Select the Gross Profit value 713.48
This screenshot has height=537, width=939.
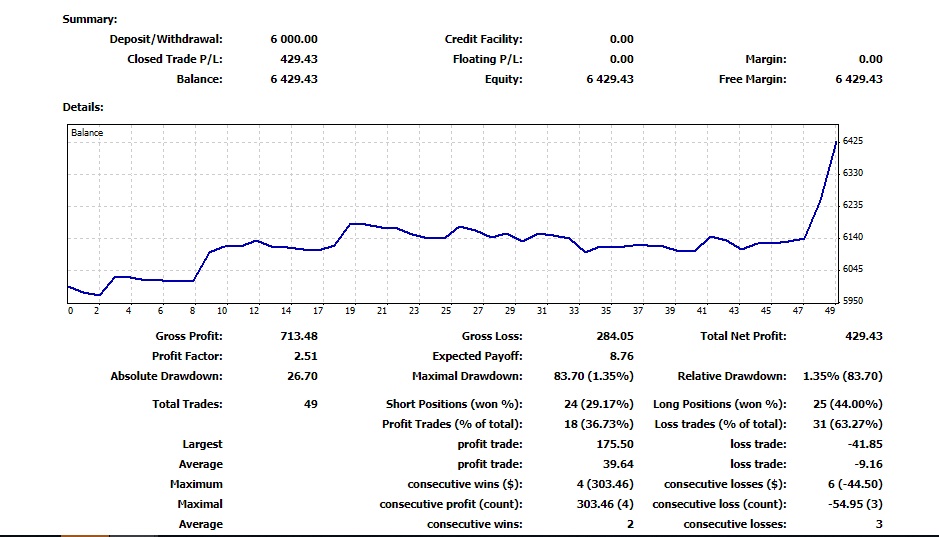[x=299, y=336]
